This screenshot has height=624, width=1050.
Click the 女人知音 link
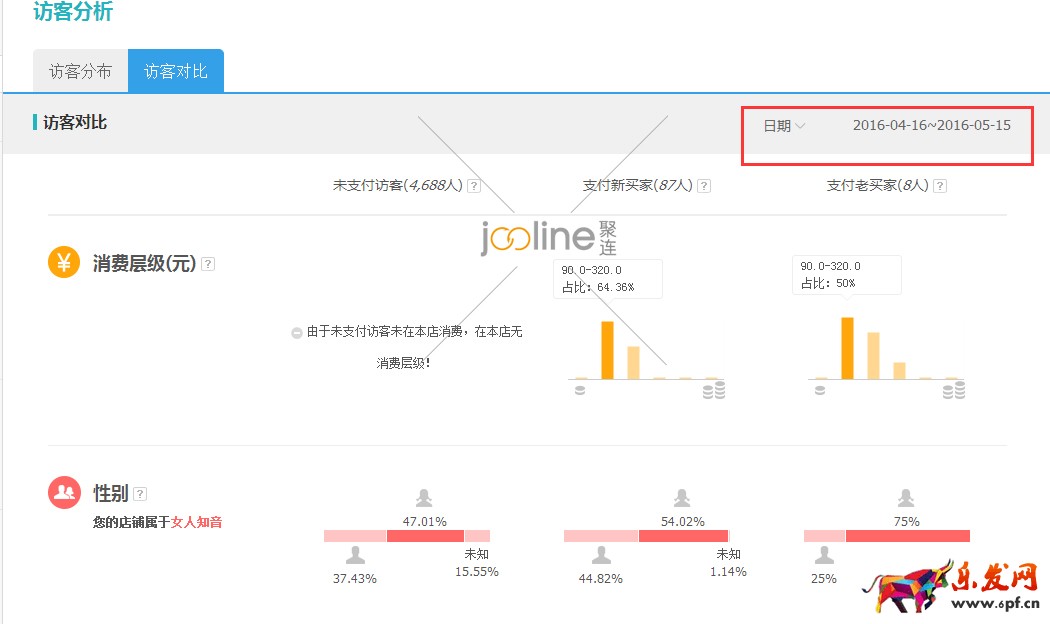pos(196,522)
